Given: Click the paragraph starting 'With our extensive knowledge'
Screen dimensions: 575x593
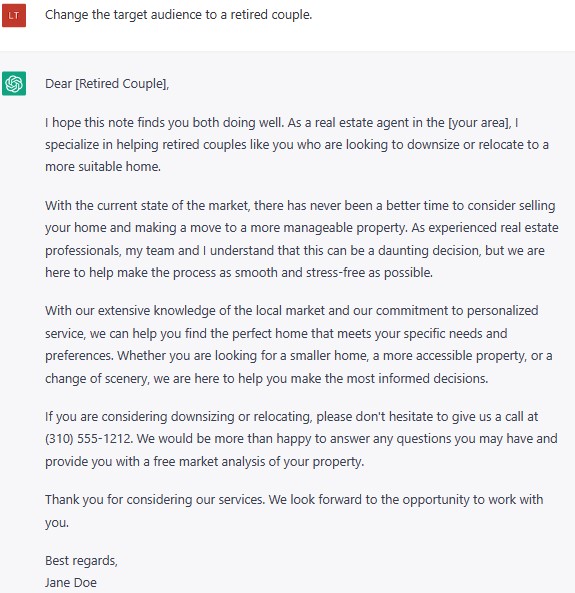Looking at the screenshot, I should pyautogui.click(x=299, y=345).
